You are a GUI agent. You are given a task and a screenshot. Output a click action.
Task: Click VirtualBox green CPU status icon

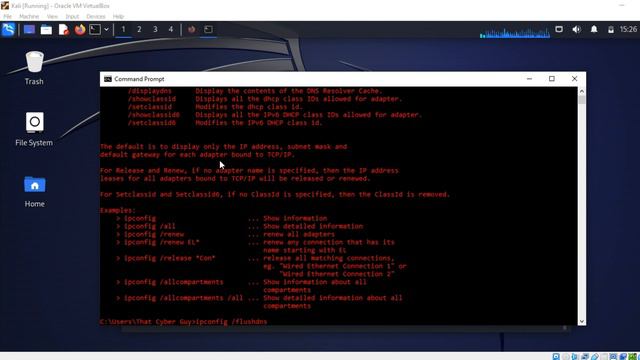pos(633,357)
